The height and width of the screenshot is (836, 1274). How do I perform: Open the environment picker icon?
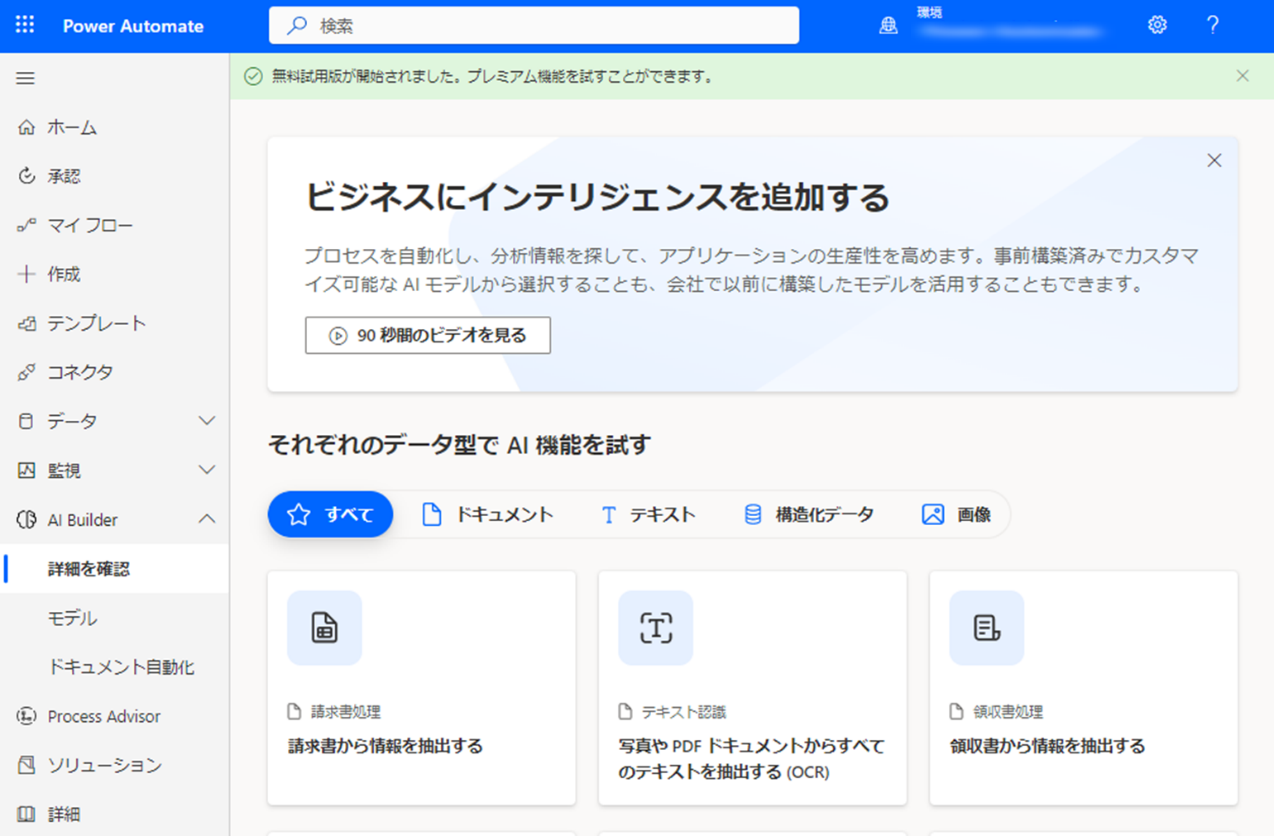[x=888, y=26]
